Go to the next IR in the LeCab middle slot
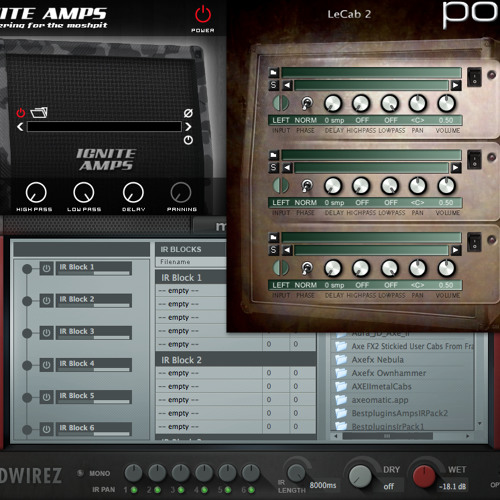The width and height of the screenshot is (500, 500). (456, 168)
